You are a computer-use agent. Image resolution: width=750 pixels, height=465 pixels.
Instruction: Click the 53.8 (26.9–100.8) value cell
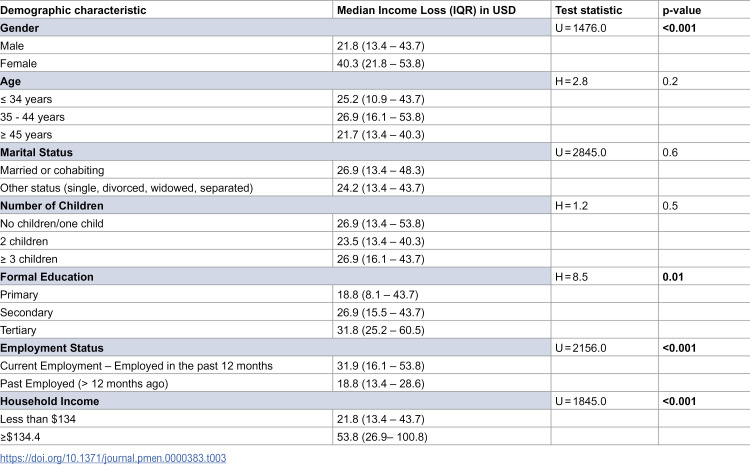[x=441, y=437]
